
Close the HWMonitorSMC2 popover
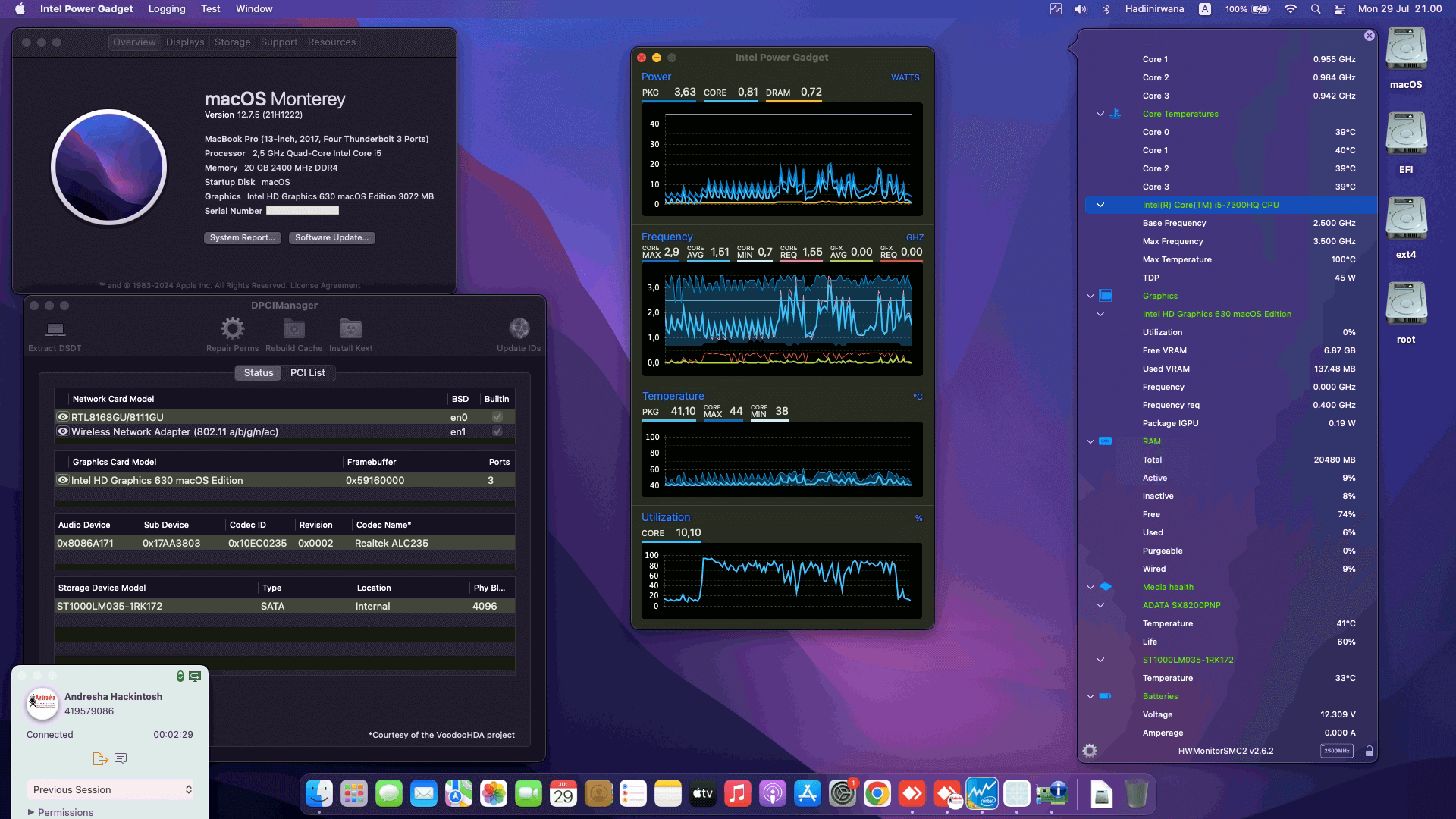[x=1369, y=36]
